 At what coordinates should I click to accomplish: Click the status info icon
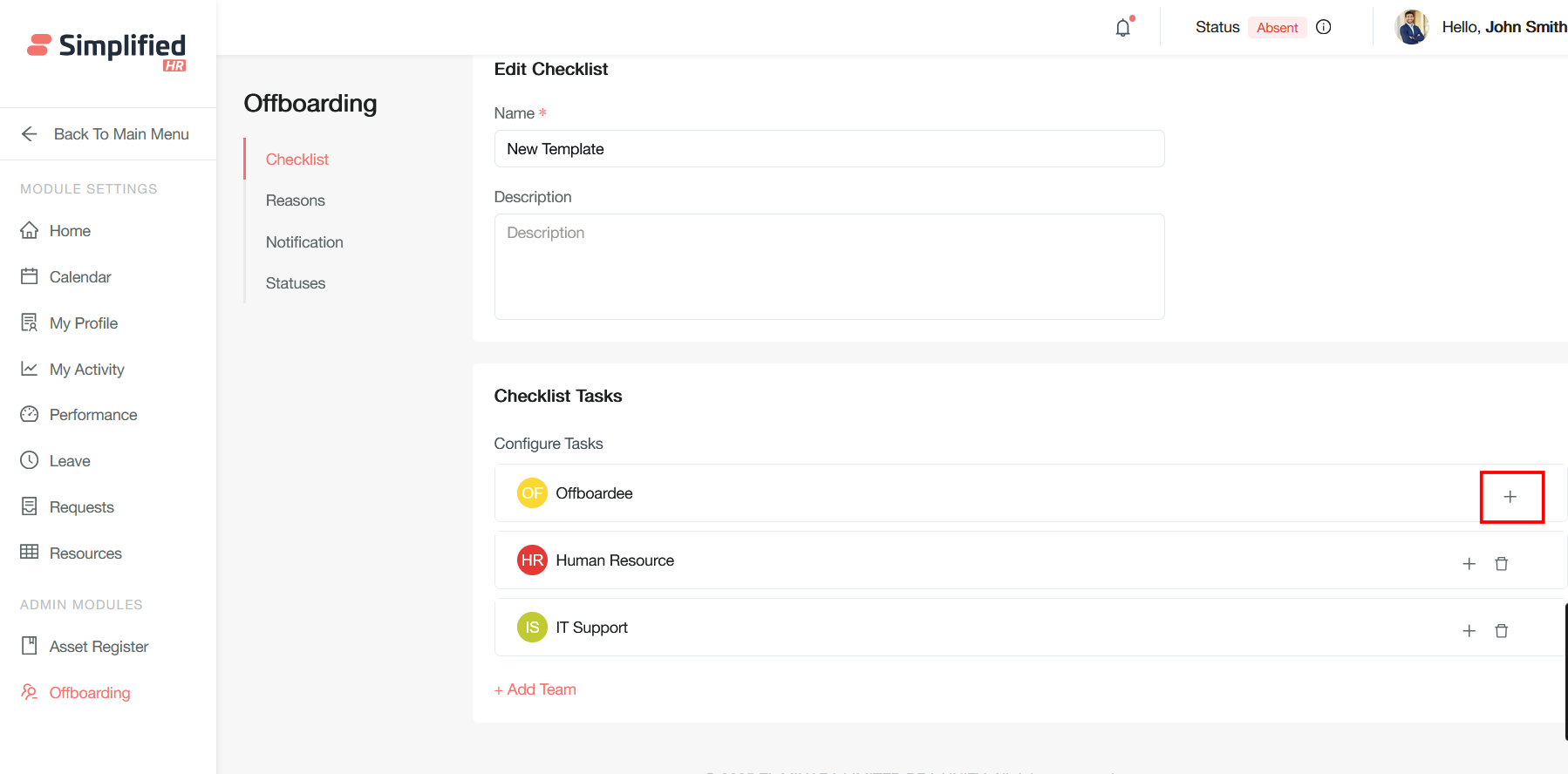click(x=1323, y=27)
